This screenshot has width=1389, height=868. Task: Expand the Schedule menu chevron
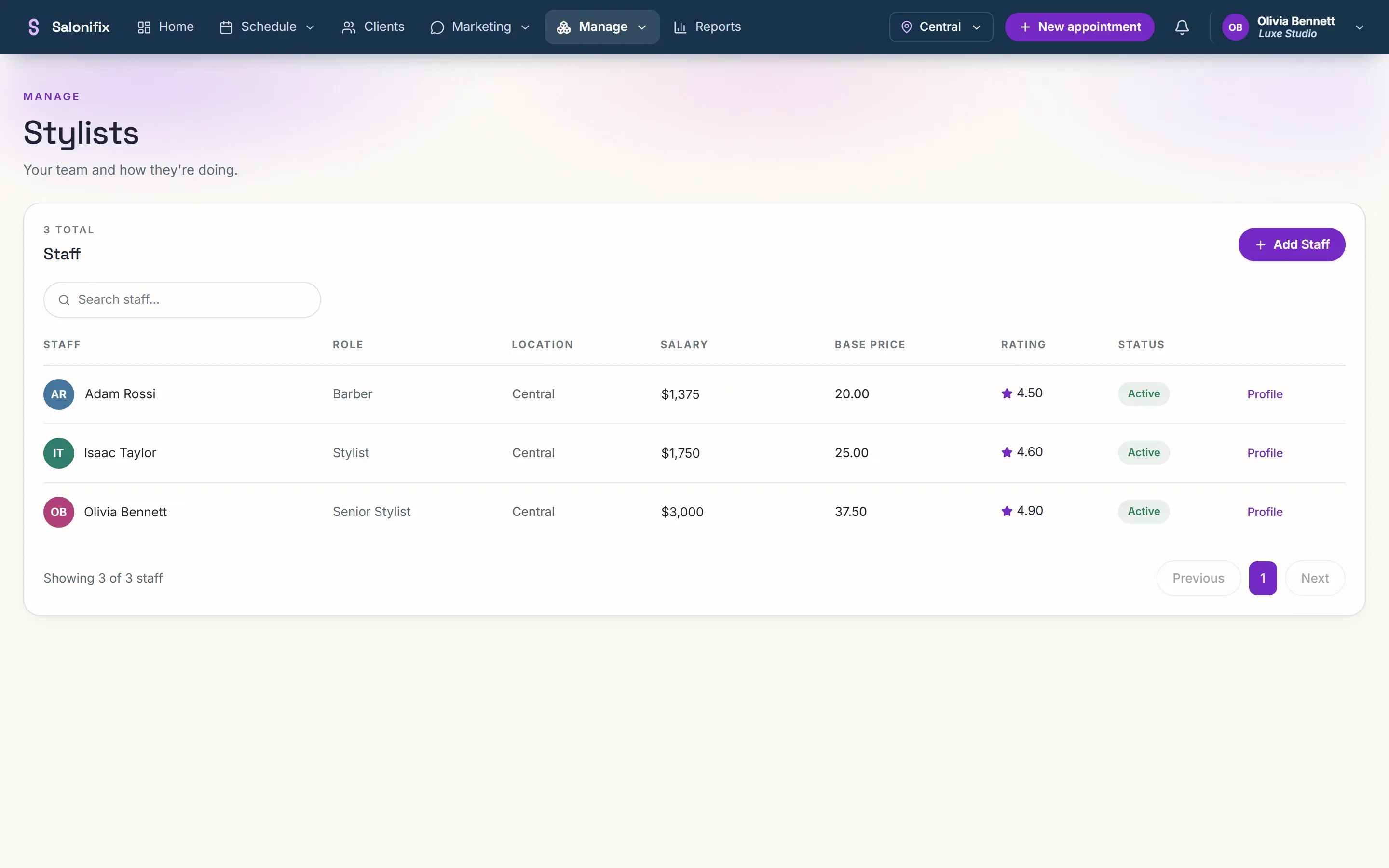[x=311, y=27]
